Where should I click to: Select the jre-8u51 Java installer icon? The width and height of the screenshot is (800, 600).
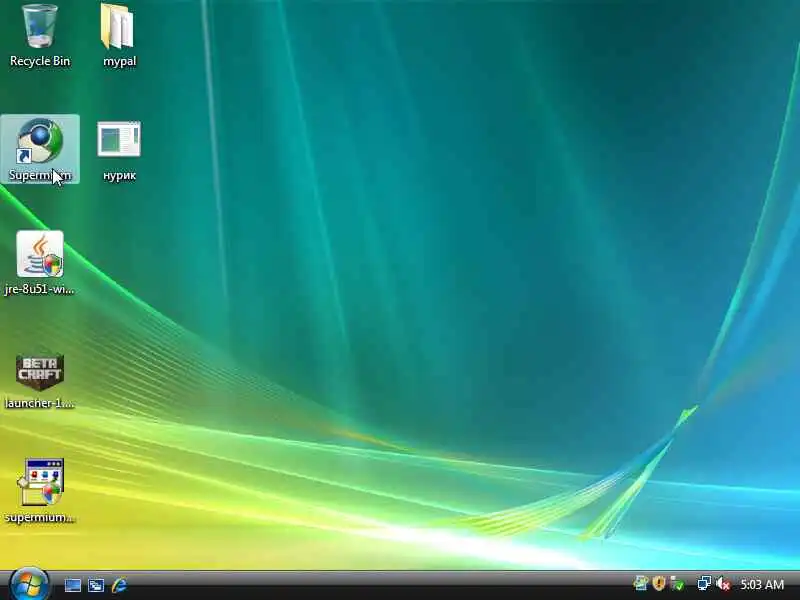pos(40,263)
